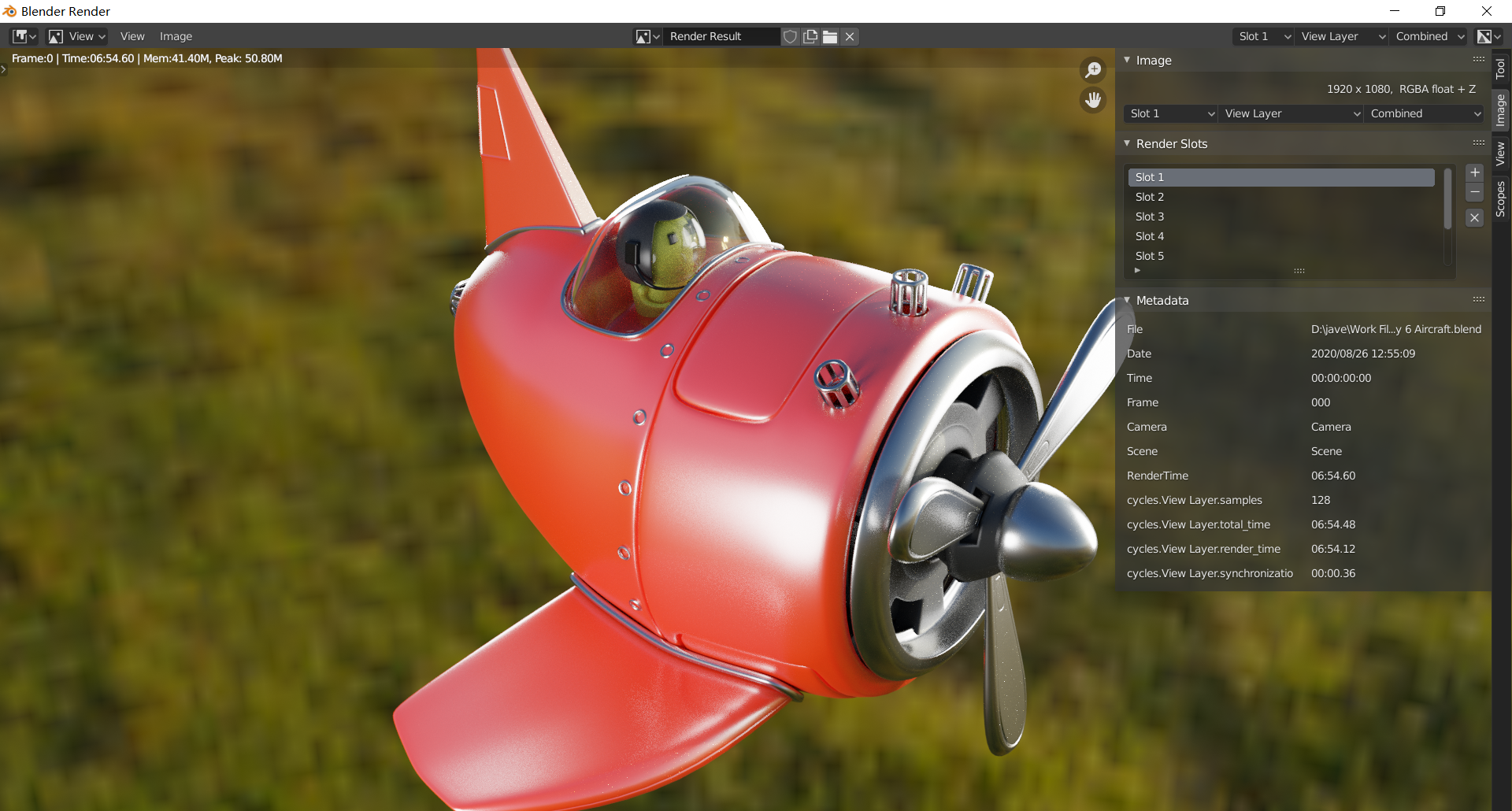Unlink the Render Result image
1512x811 pixels.
tap(850, 36)
